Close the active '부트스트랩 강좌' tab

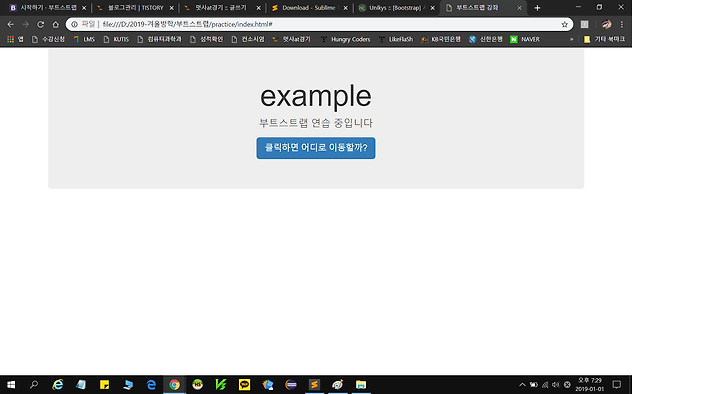[519, 8]
